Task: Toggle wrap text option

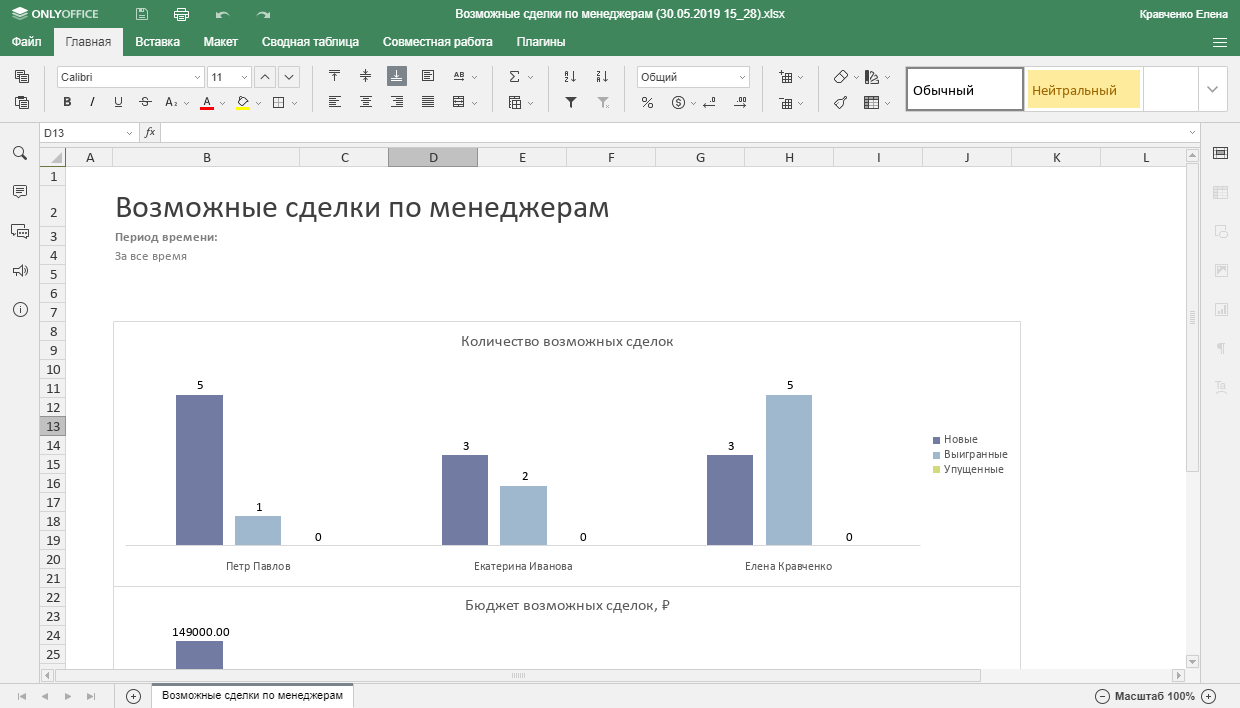Action: click(428, 76)
